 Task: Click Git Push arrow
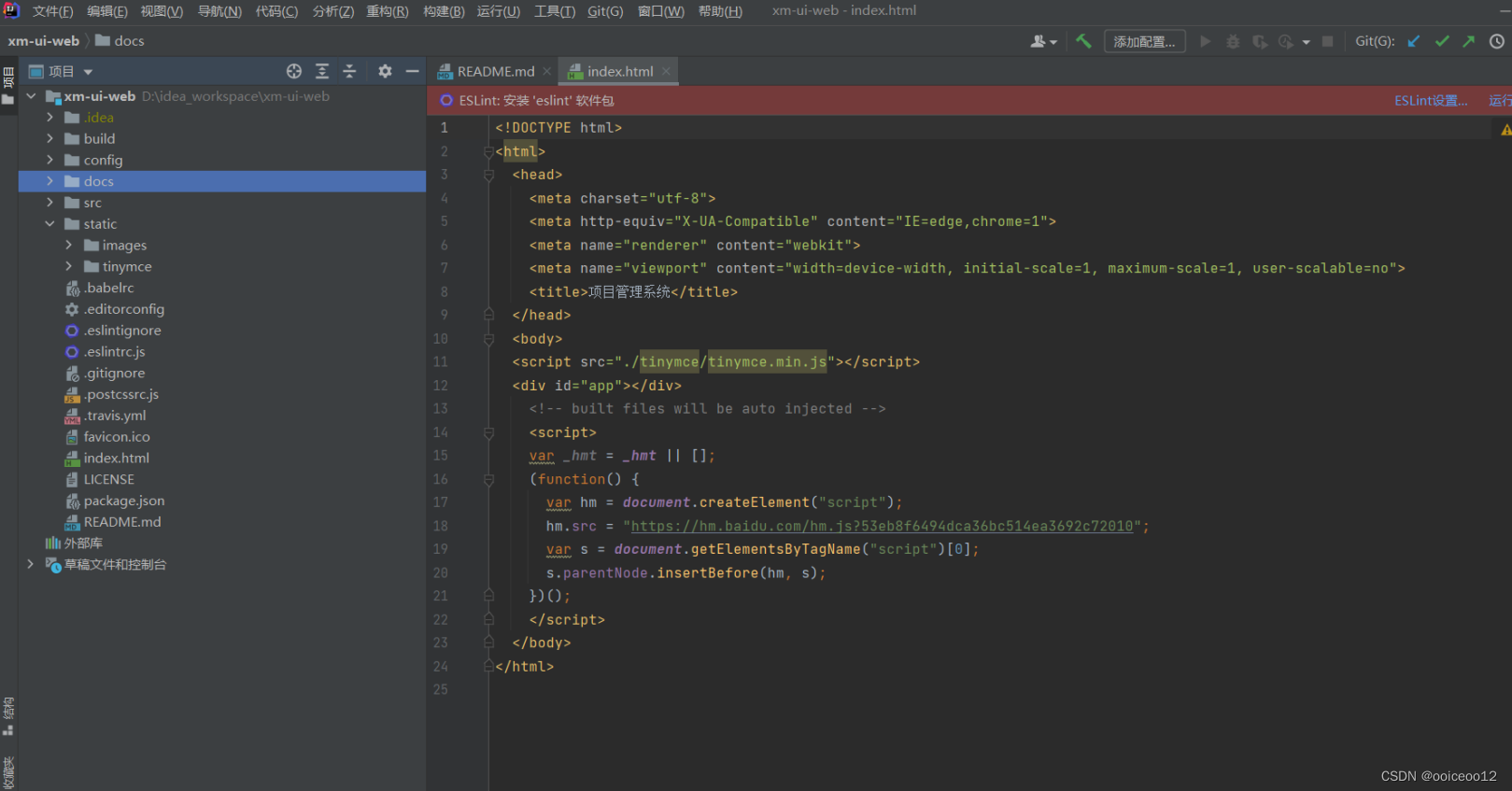point(1469,41)
